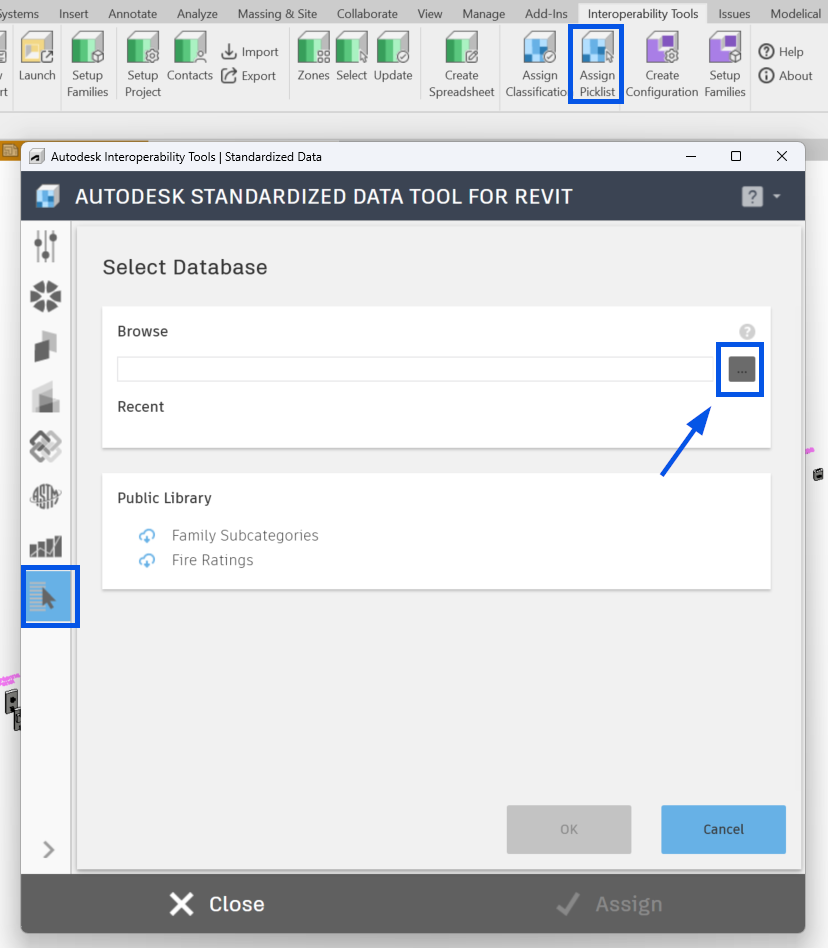The width and height of the screenshot is (828, 948).
Task: Click the ellipsis browse button
Action: 742,369
